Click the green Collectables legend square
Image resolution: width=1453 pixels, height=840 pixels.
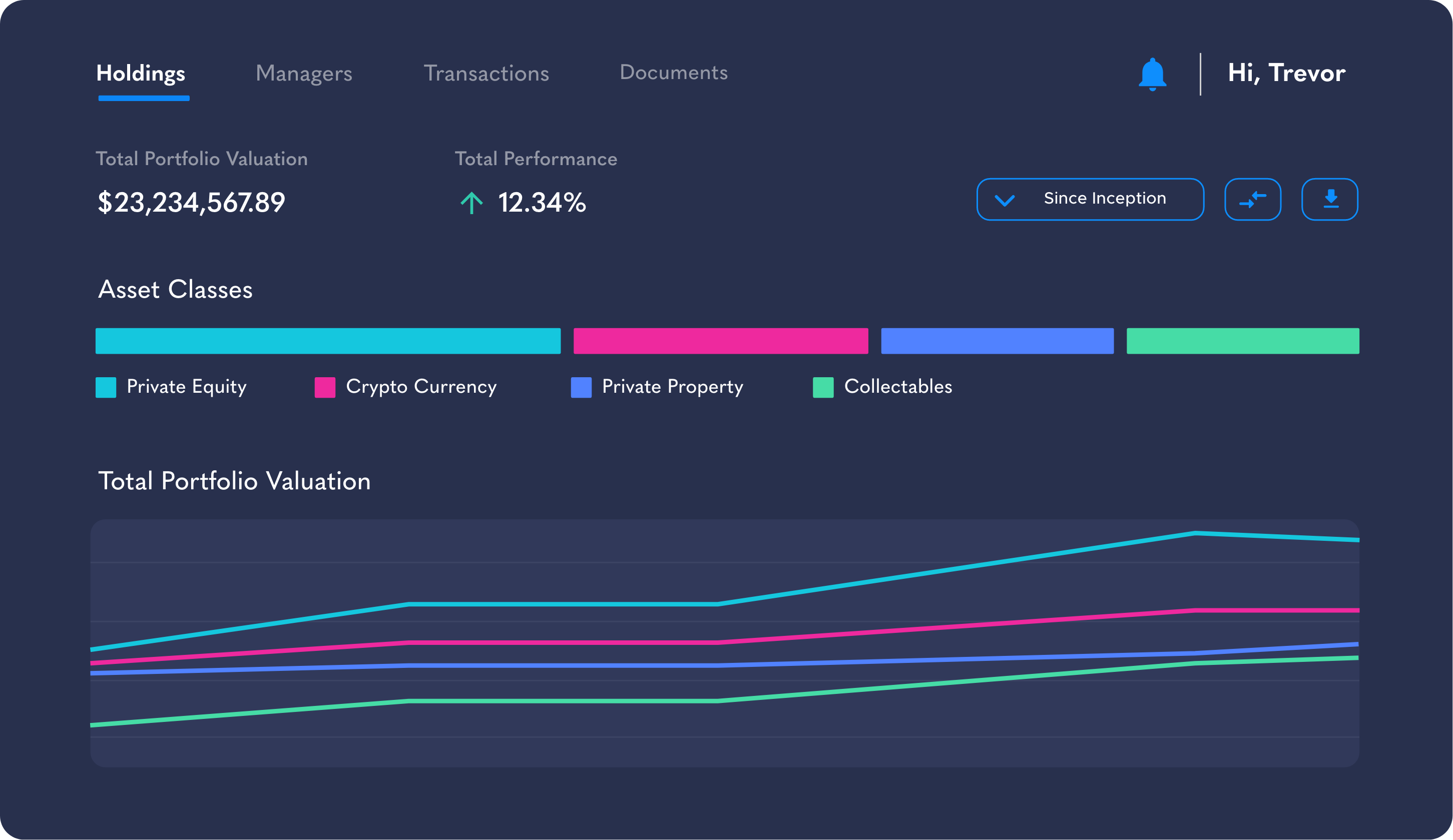[823, 387]
